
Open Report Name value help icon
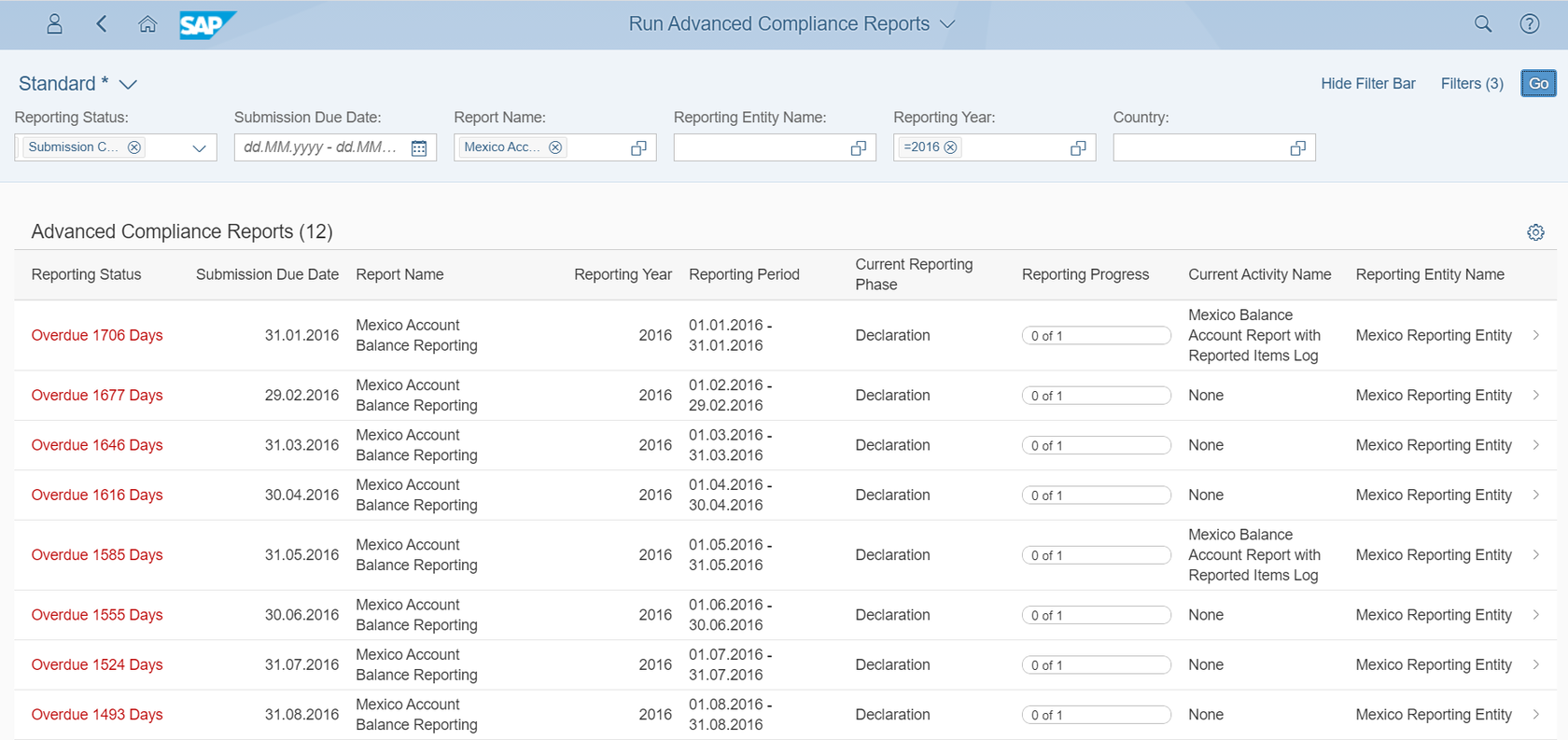point(638,148)
